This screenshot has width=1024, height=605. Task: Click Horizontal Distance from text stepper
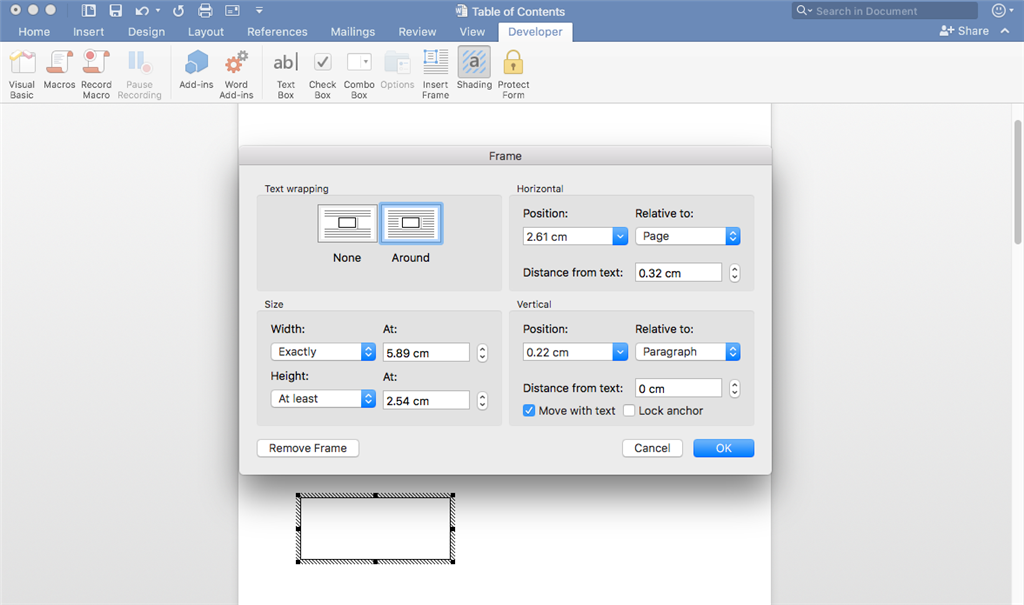pos(735,273)
